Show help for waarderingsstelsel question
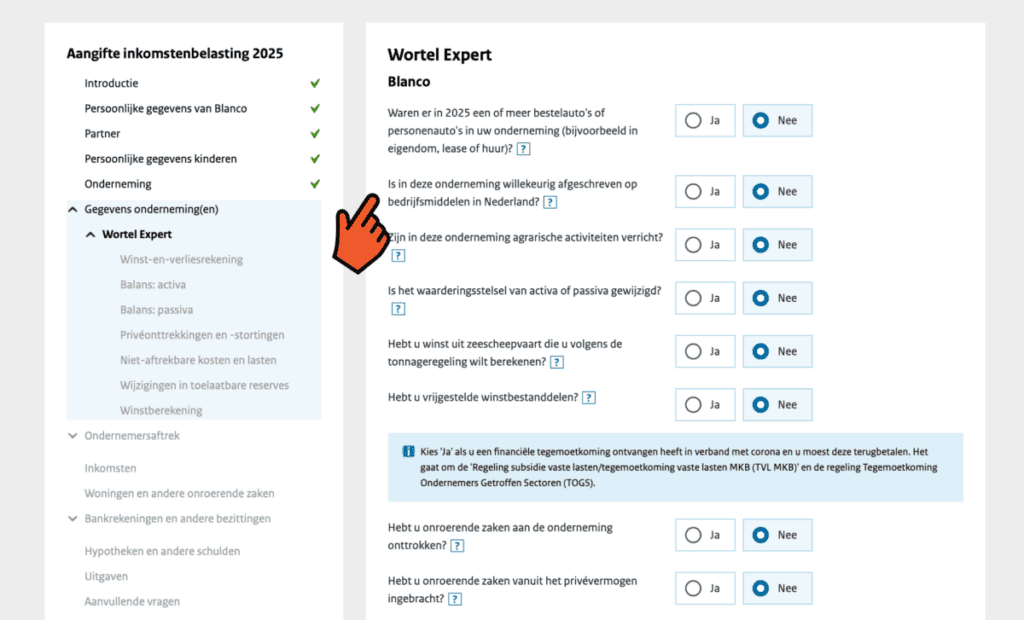This screenshot has height=620, width=1024. 398,309
